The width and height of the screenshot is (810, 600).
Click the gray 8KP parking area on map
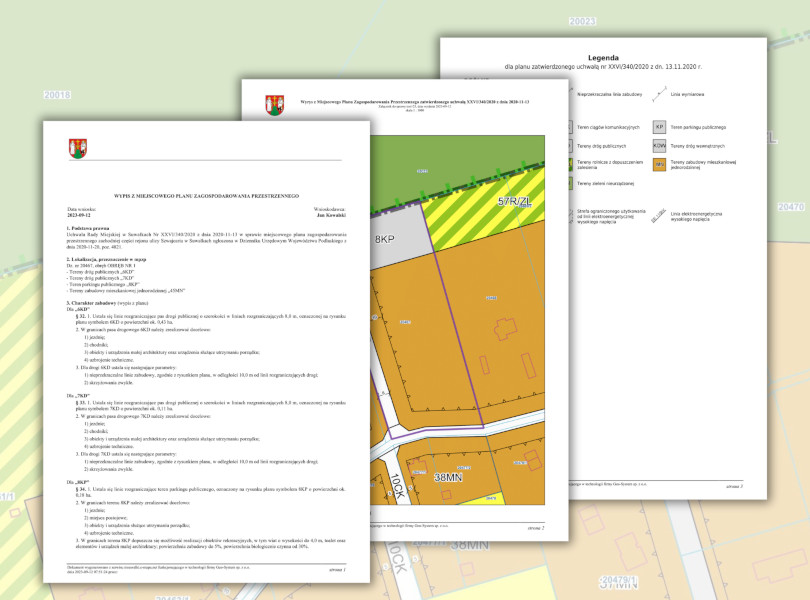(x=400, y=238)
